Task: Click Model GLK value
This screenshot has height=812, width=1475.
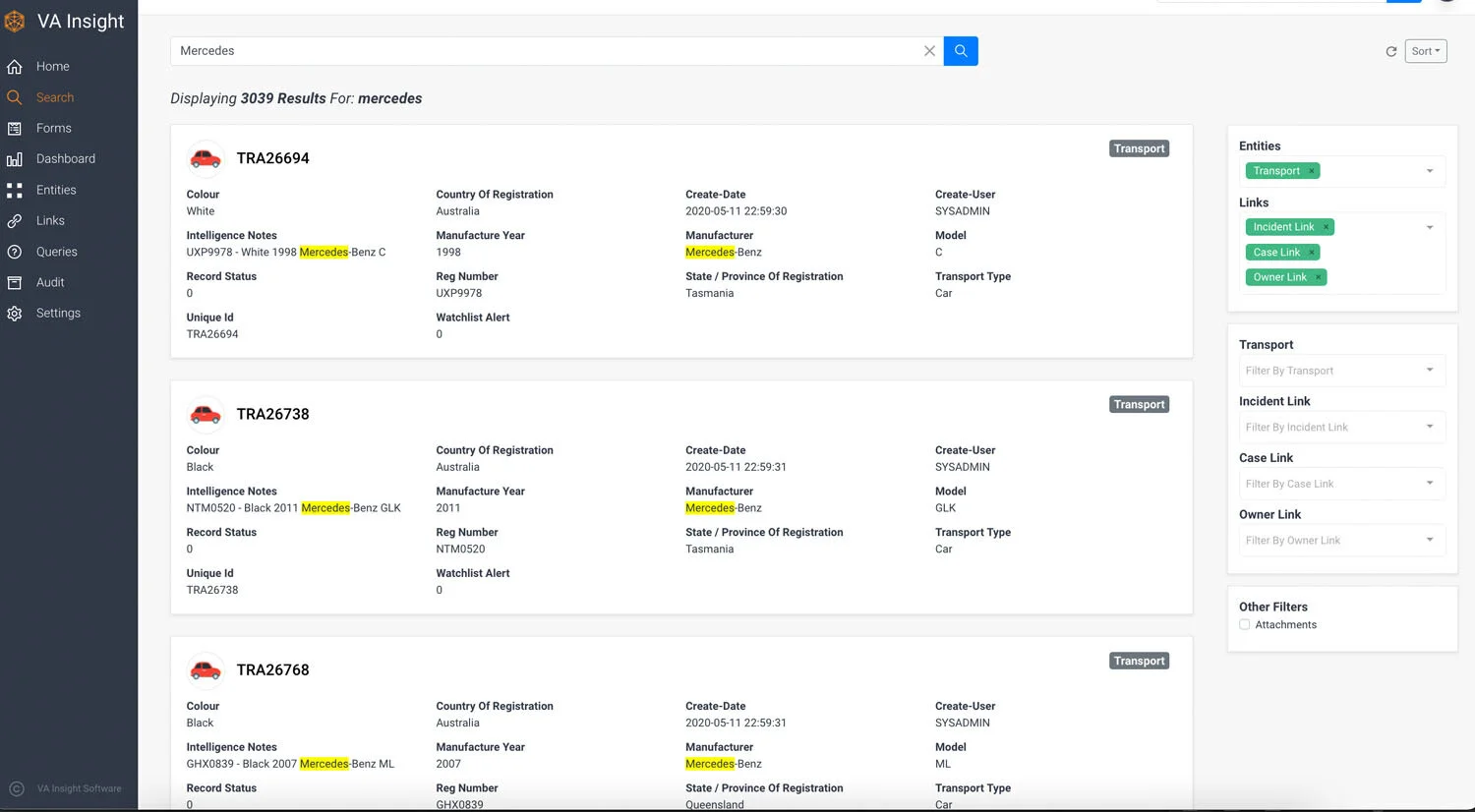Action: pos(946,508)
